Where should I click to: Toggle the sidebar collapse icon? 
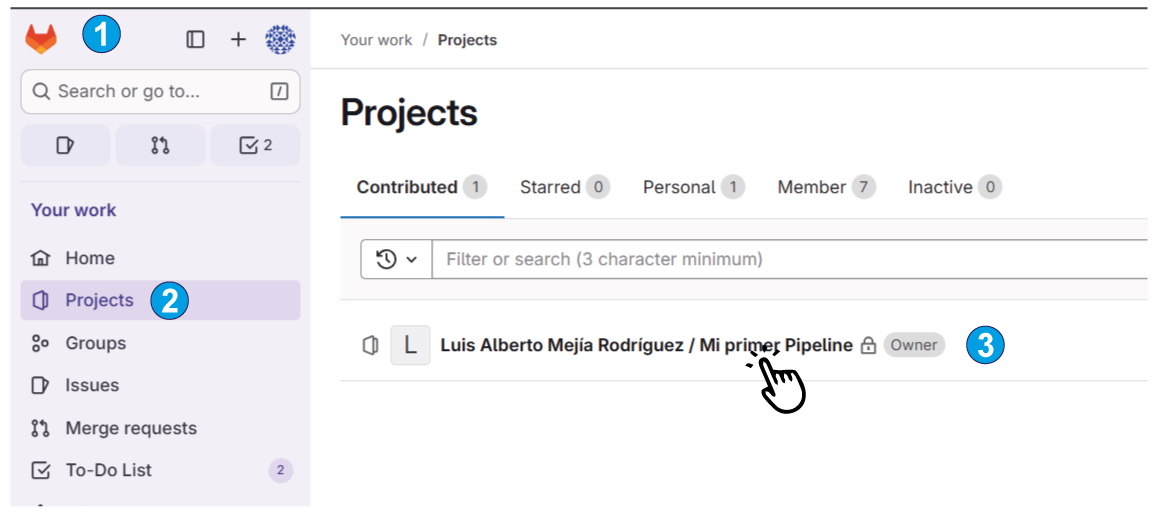point(196,39)
